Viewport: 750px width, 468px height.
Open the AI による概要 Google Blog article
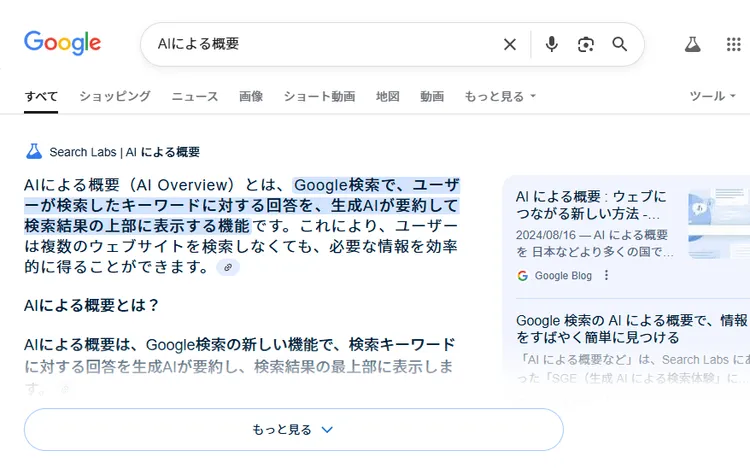[x=592, y=205]
